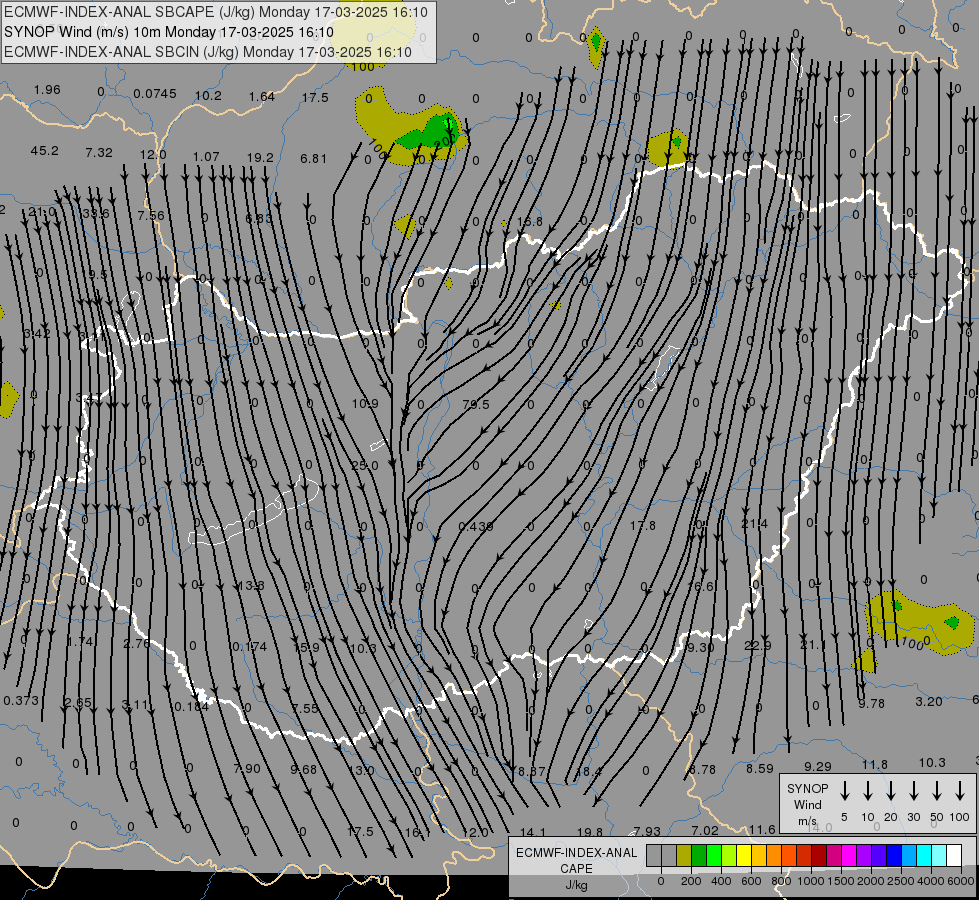The height and width of the screenshot is (900, 979).
Task: Click the 400 tick label on CAPE scale
Action: [721, 881]
